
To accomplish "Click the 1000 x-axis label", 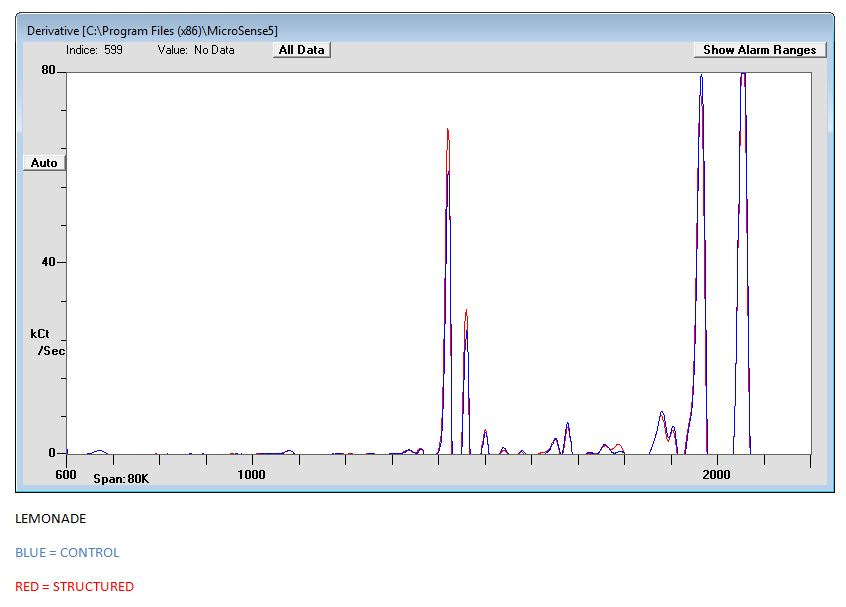I will [251, 475].
